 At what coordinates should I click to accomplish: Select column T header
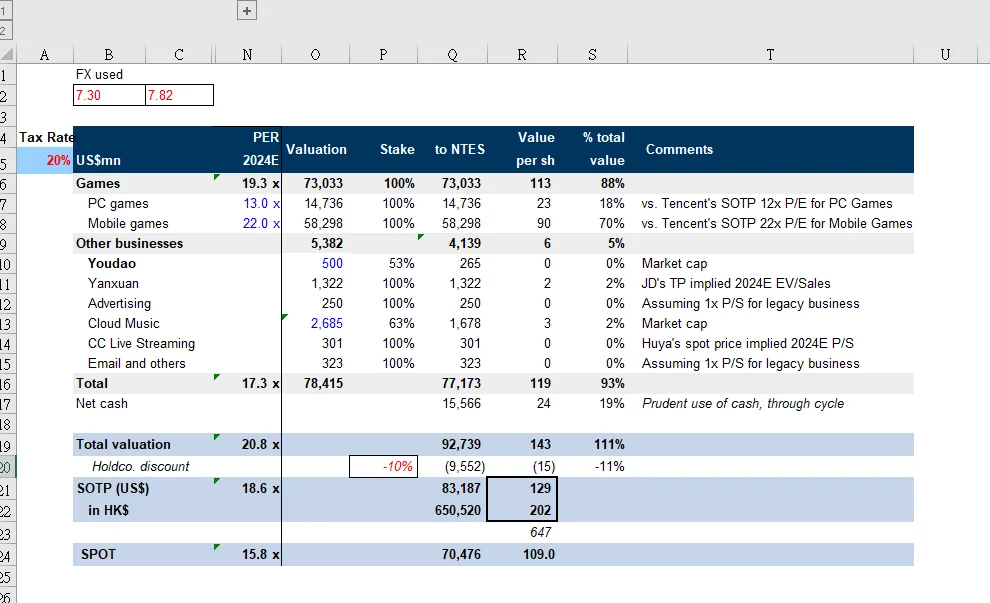770,54
